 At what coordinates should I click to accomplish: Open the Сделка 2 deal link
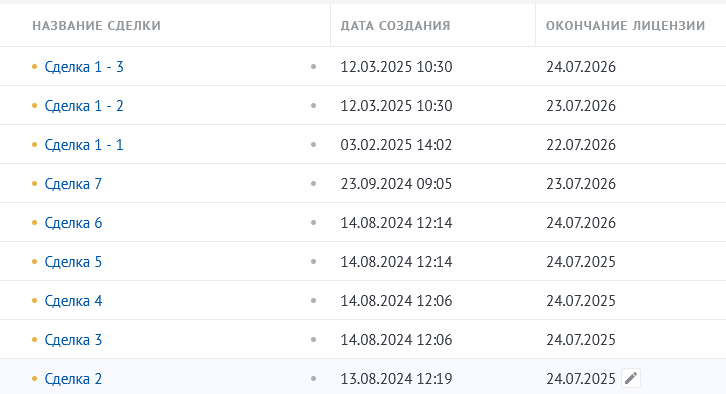(73, 379)
